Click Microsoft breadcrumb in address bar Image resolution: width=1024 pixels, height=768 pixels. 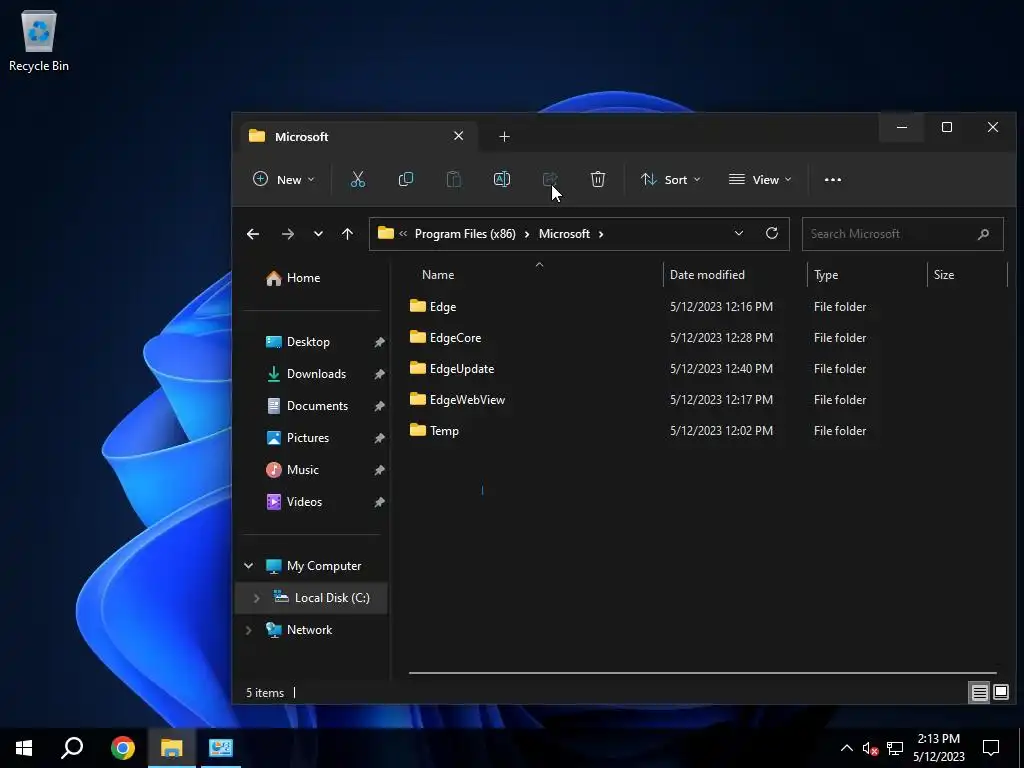(564, 234)
